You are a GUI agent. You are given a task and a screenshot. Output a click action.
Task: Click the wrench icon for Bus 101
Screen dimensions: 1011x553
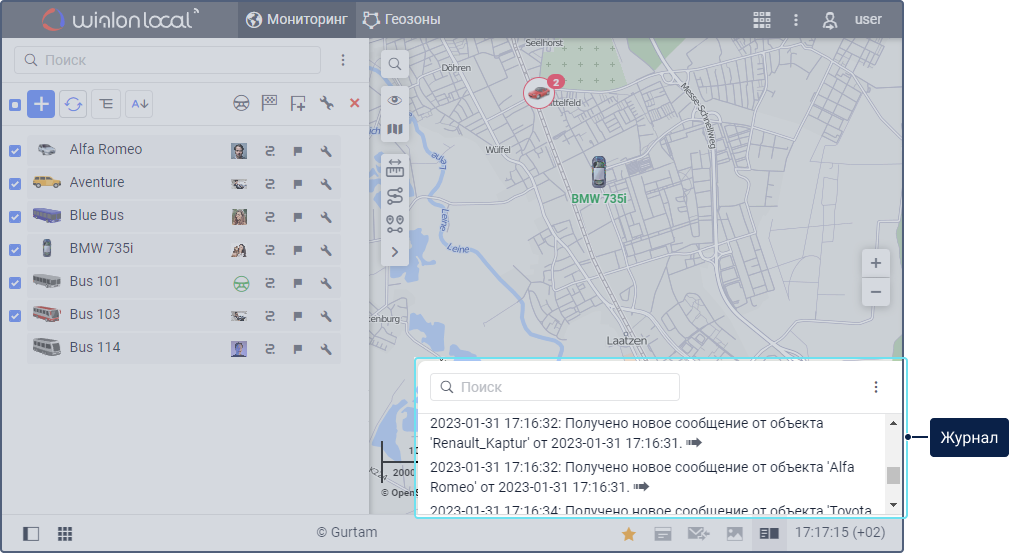pos(326,283)
